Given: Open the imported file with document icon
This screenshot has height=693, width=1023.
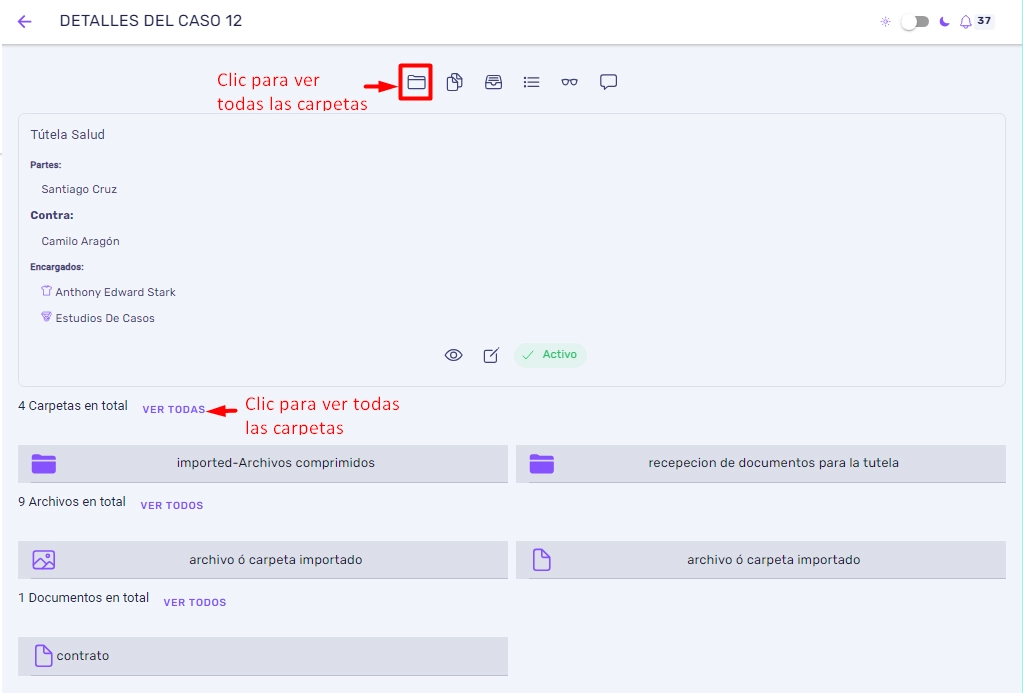Looking at the screenshot, I should 761,560.
